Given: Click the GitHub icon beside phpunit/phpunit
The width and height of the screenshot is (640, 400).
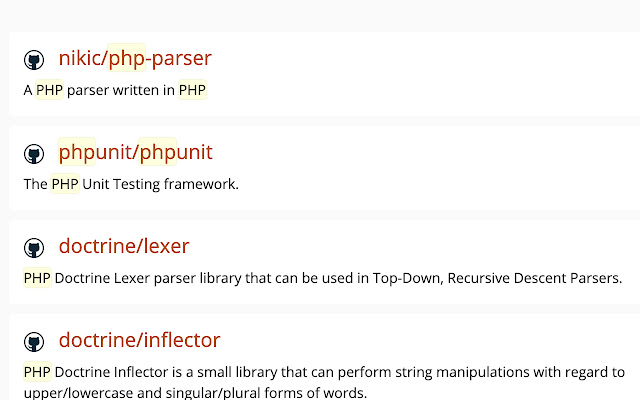Looking at the screenshot, I should (x=34, y=154).
